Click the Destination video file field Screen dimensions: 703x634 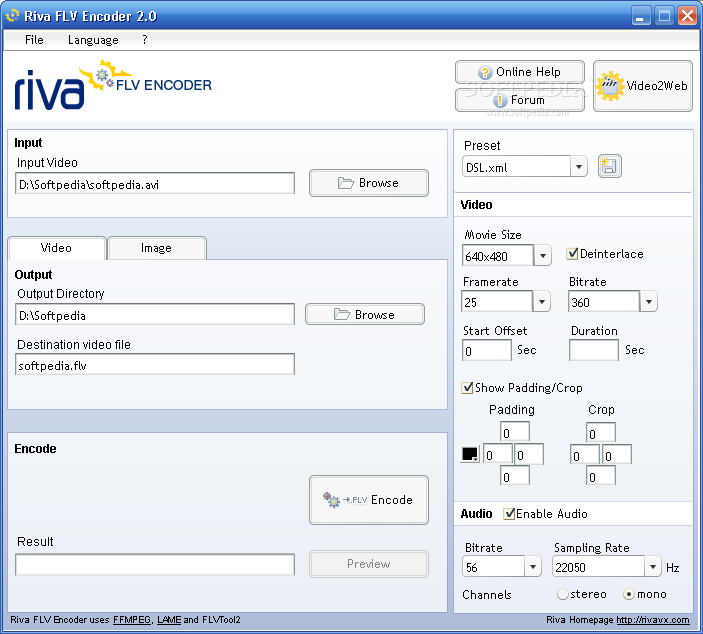click(x=155, y=364)
